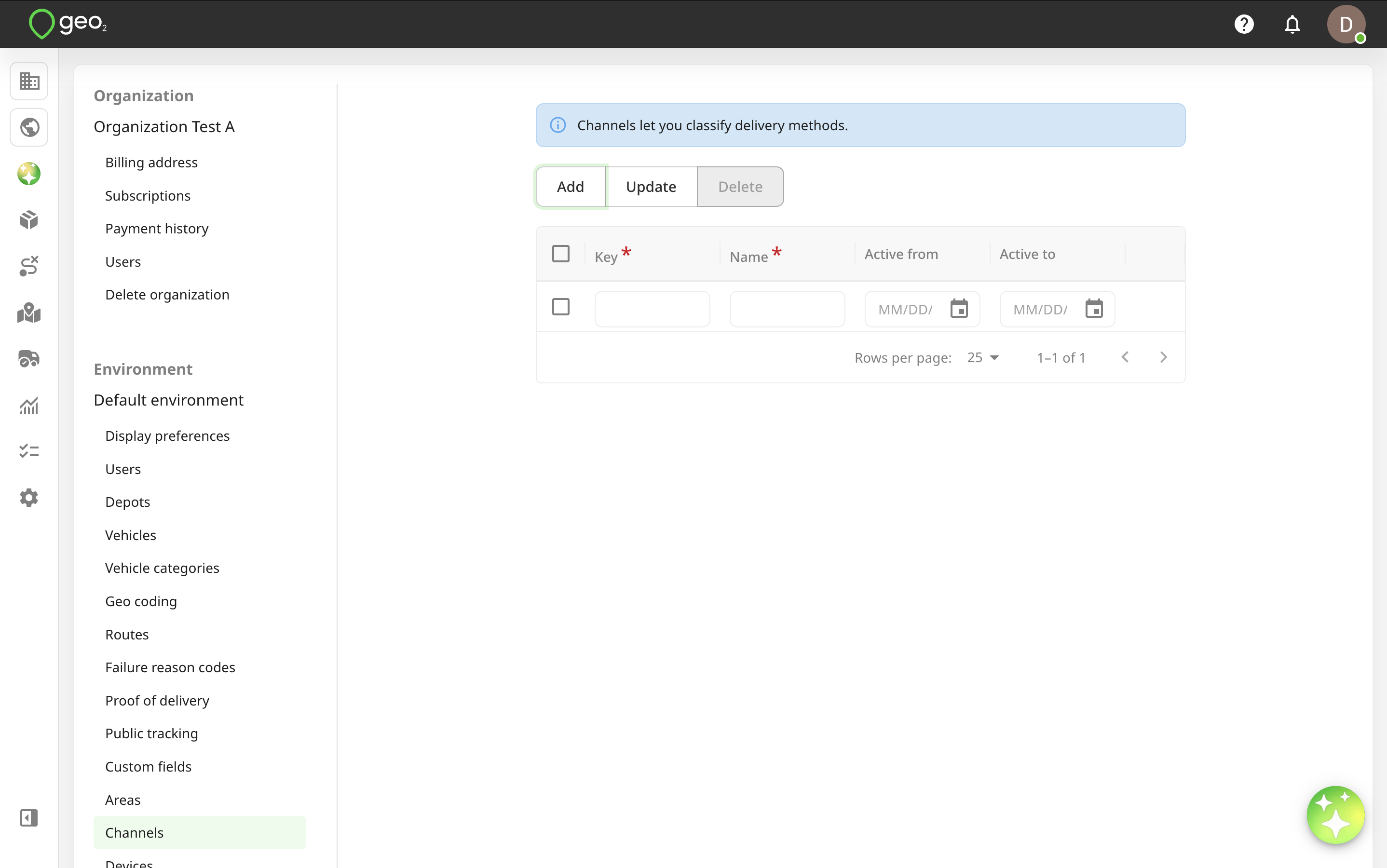
Task: Open Subscriptions page
Action: (148, 196)
